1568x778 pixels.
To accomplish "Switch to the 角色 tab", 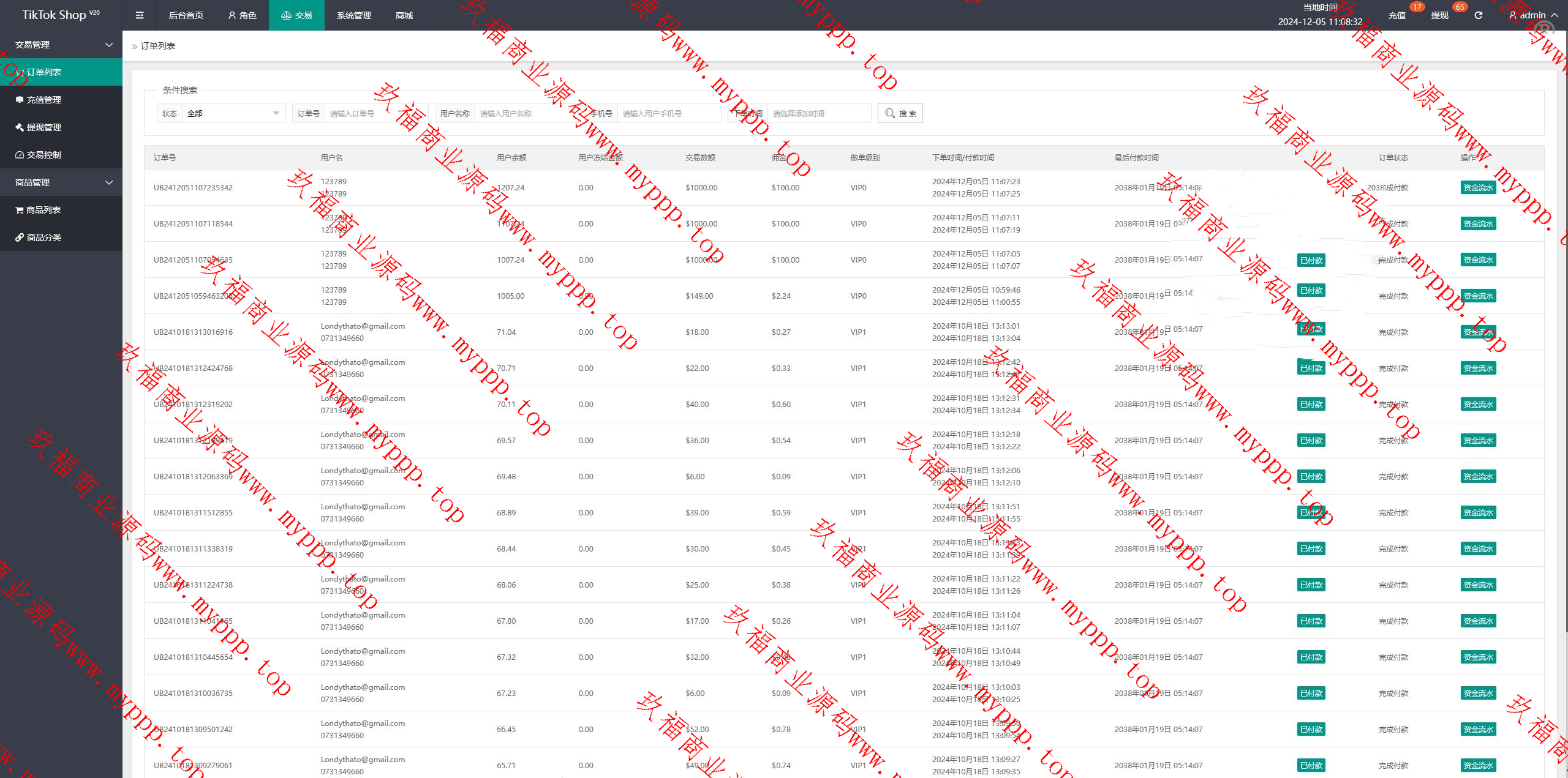I will click(242, 15).
